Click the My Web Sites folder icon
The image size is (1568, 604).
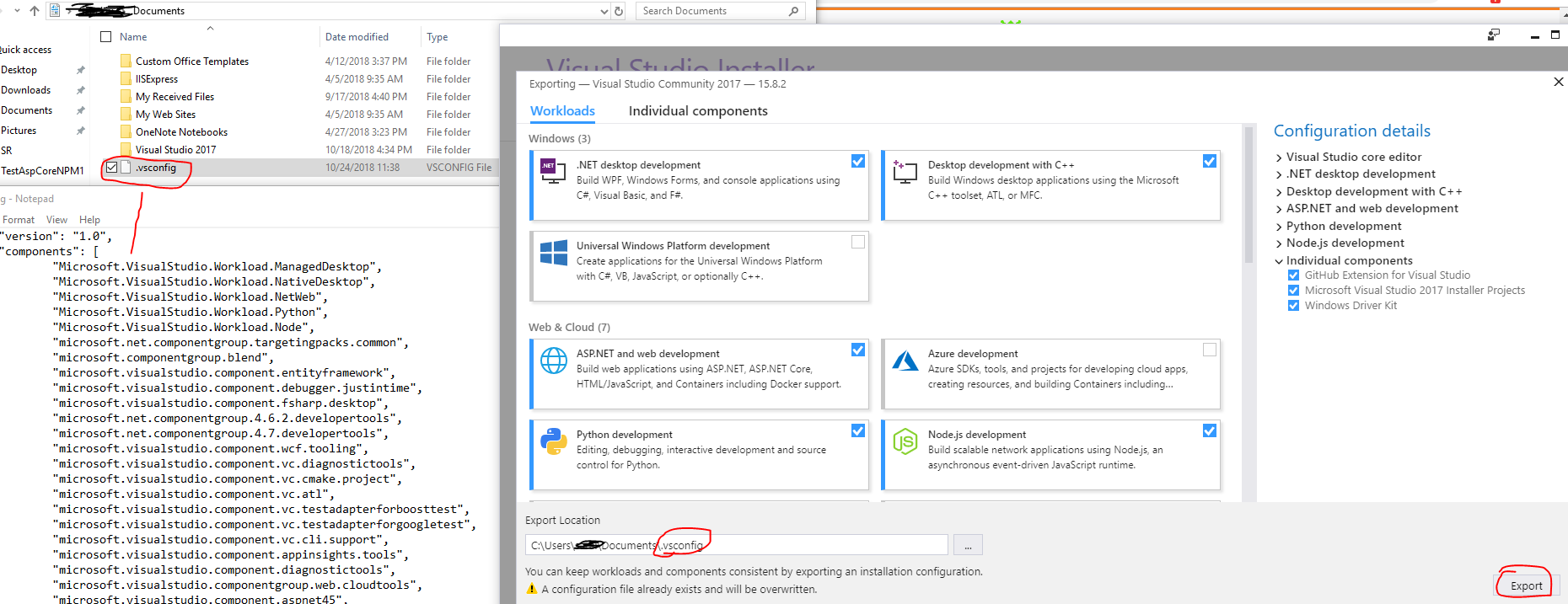coord(126,114)
